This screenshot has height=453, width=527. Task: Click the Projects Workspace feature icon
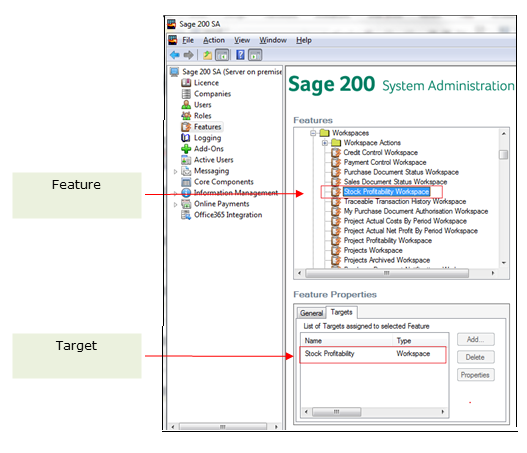pos(335,250)
